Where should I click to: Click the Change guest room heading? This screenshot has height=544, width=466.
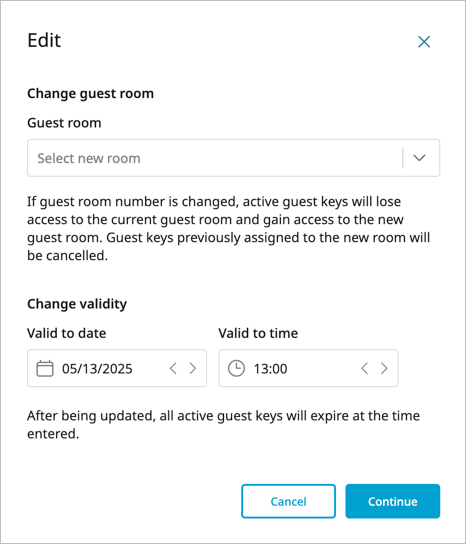91,94
